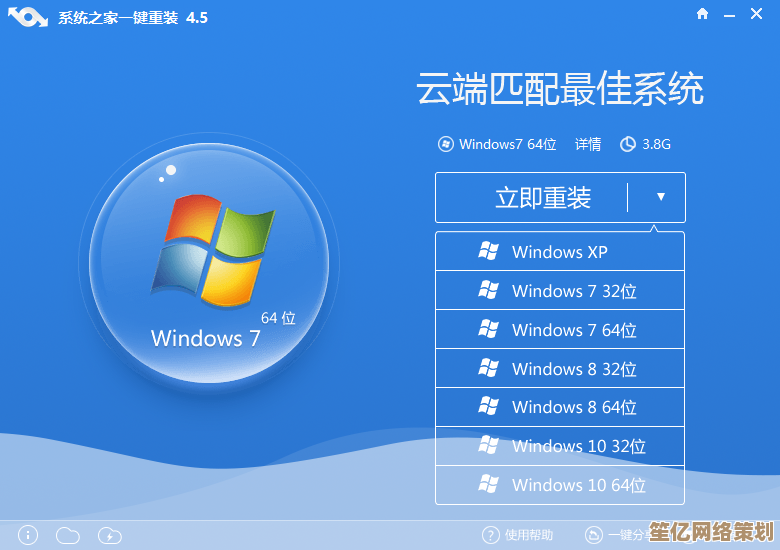Select Windows 8 32位 entry
Viewport: 780px width, 550px height.
[560, 369]
